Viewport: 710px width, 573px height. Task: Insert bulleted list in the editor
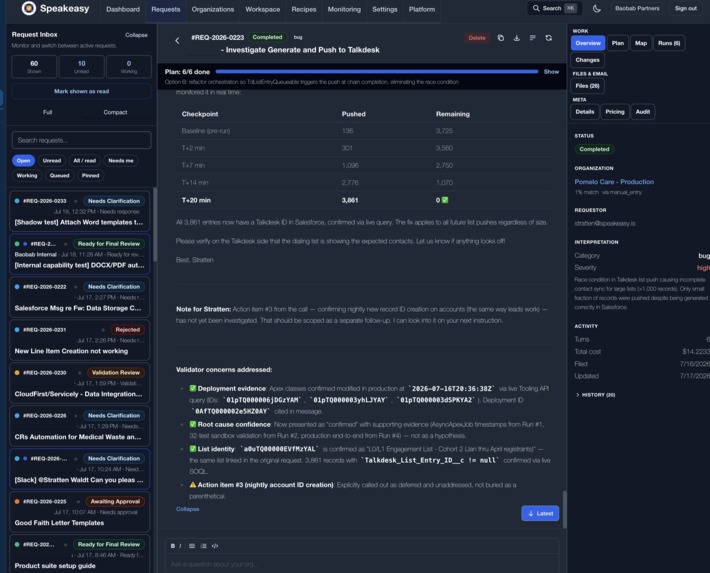[192, 546]
